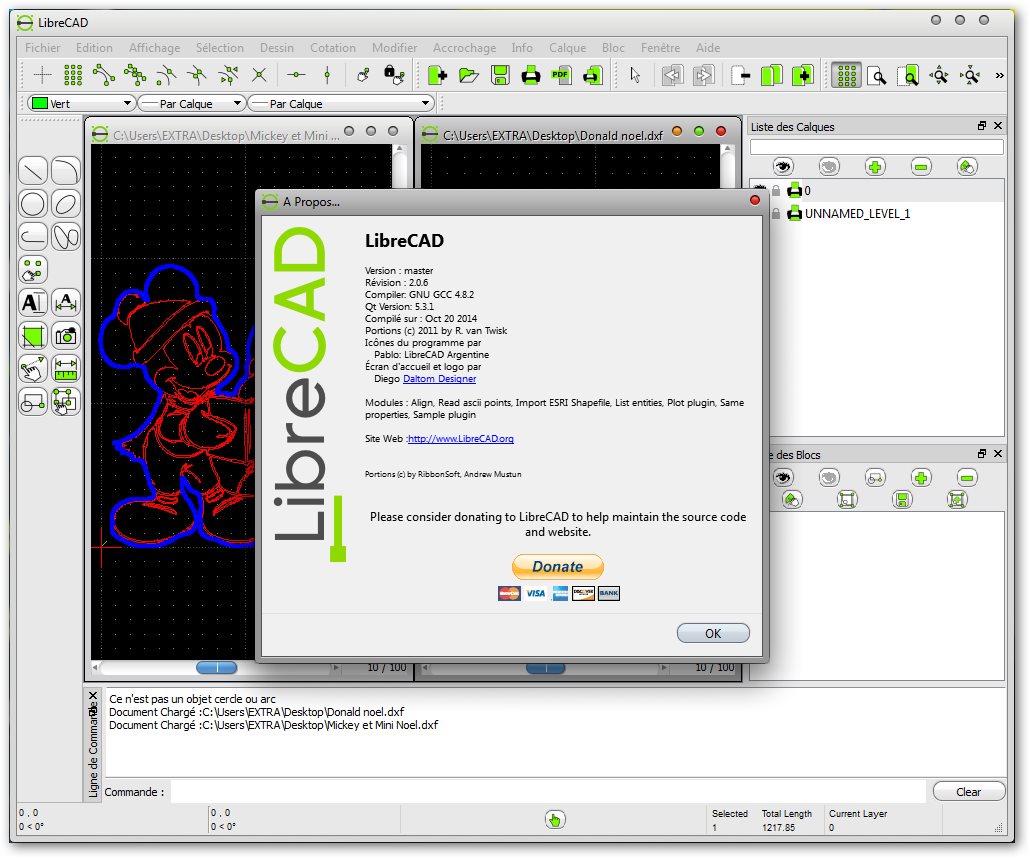The image size is (1029, 857).
Task: Toggle the grid display button
Action: click(x=846, y=75)
